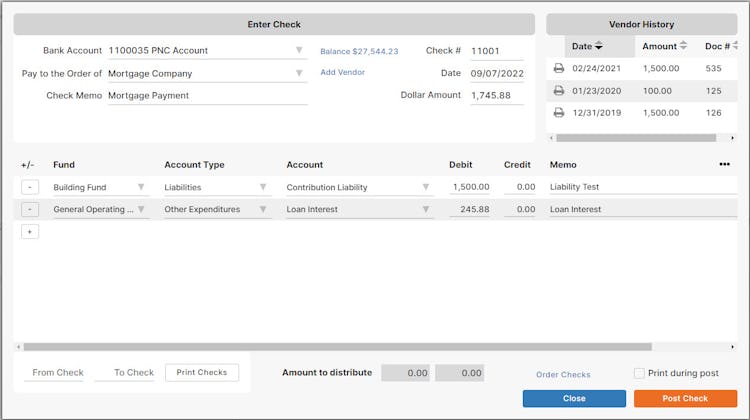This screenshot has height=420, width=750.
Task: Click the distribution grid scroll left arrow
Action: [x=18, y=347]
